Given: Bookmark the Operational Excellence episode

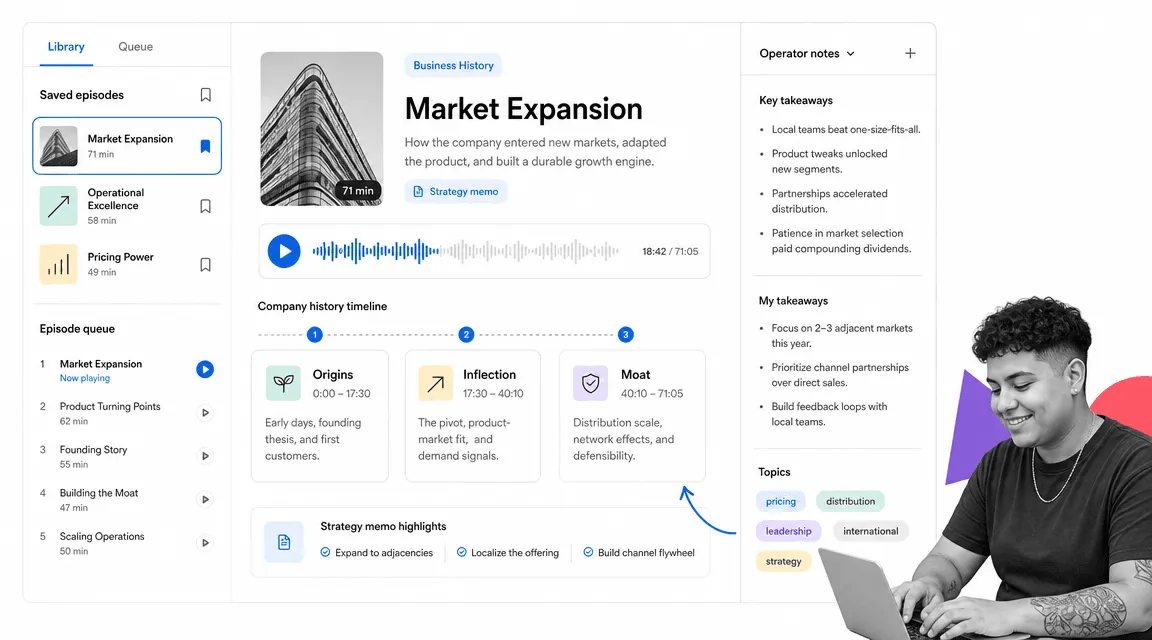Looking at the screenshot, I should coord(206,206).
